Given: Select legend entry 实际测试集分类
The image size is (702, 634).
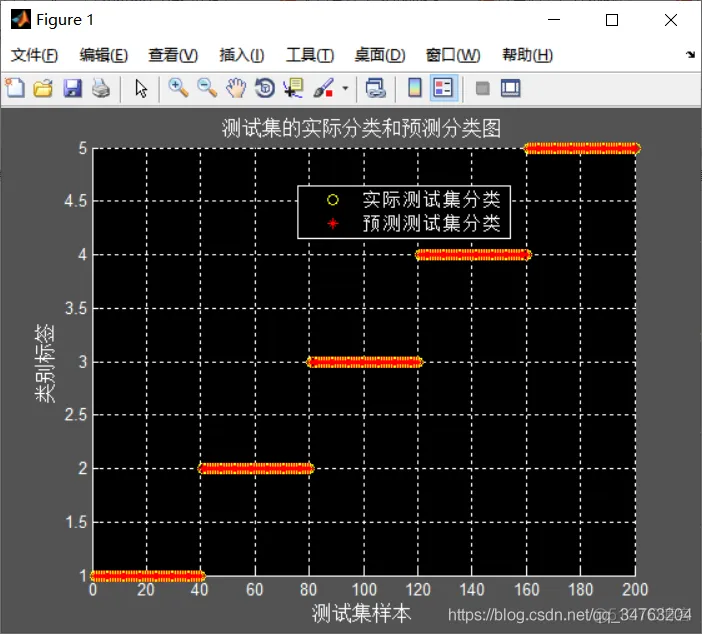Looking at the screenshot, I should pyautogui.click(x=431, y=200).
